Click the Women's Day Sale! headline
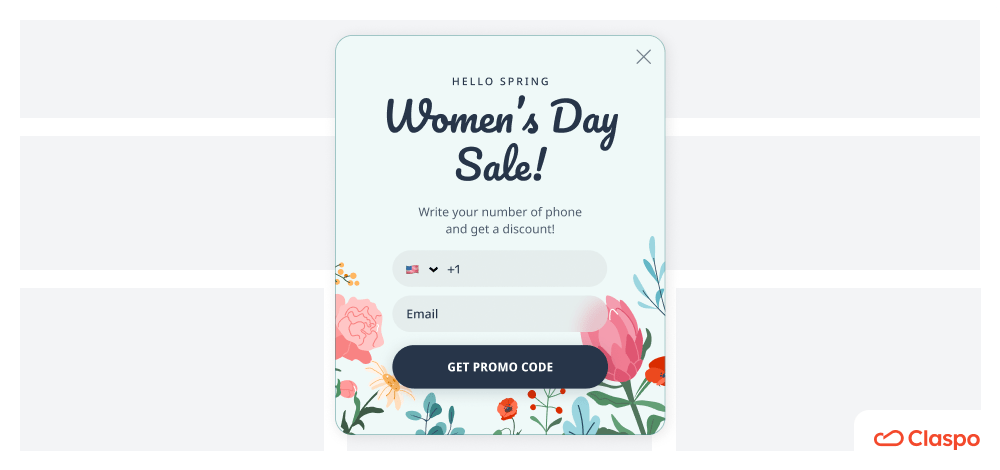This screenshot has height=470, width=1000. pos(501,139)
